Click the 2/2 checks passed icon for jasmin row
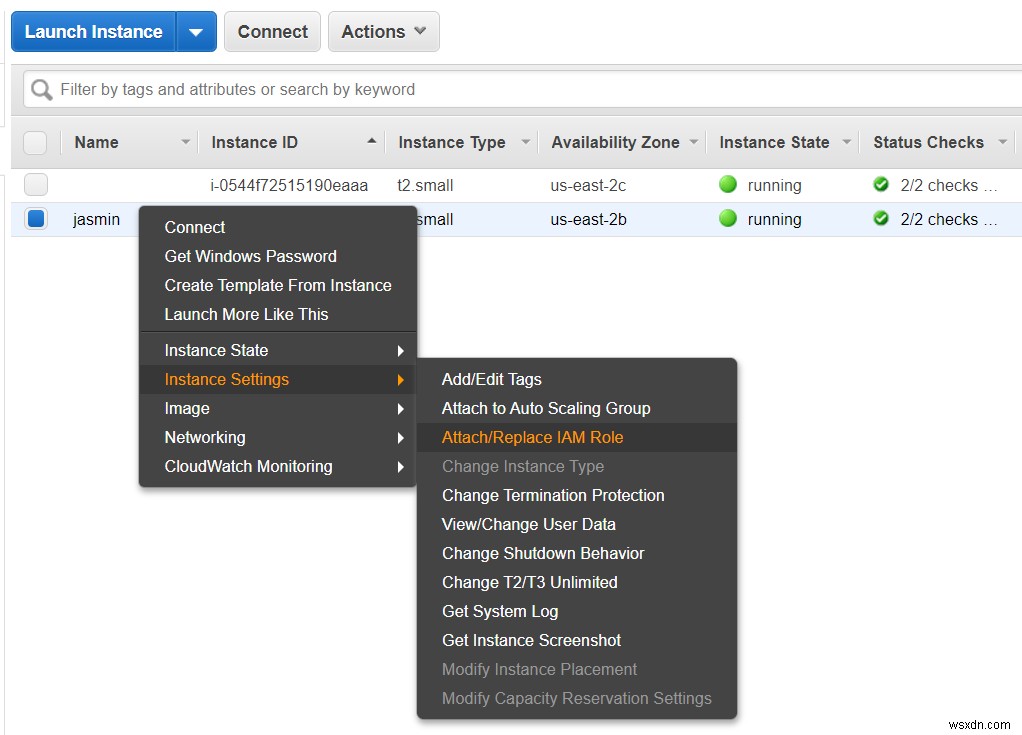The image size is (1022, 735). point(881,219)
